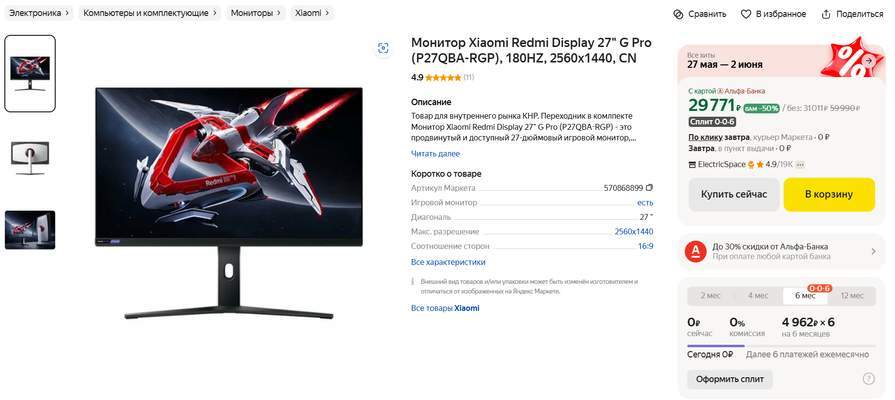Open visual search icon beside product image
This screenshot has width=895, height=400.
tap(383, 48)
